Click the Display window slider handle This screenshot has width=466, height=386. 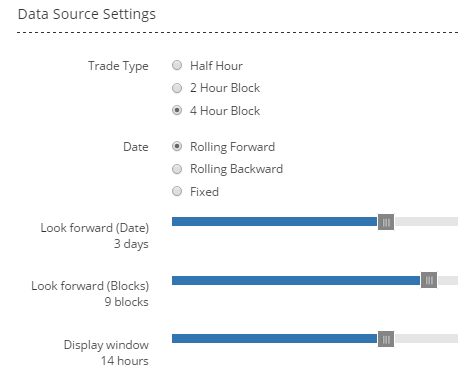(386, 339)
